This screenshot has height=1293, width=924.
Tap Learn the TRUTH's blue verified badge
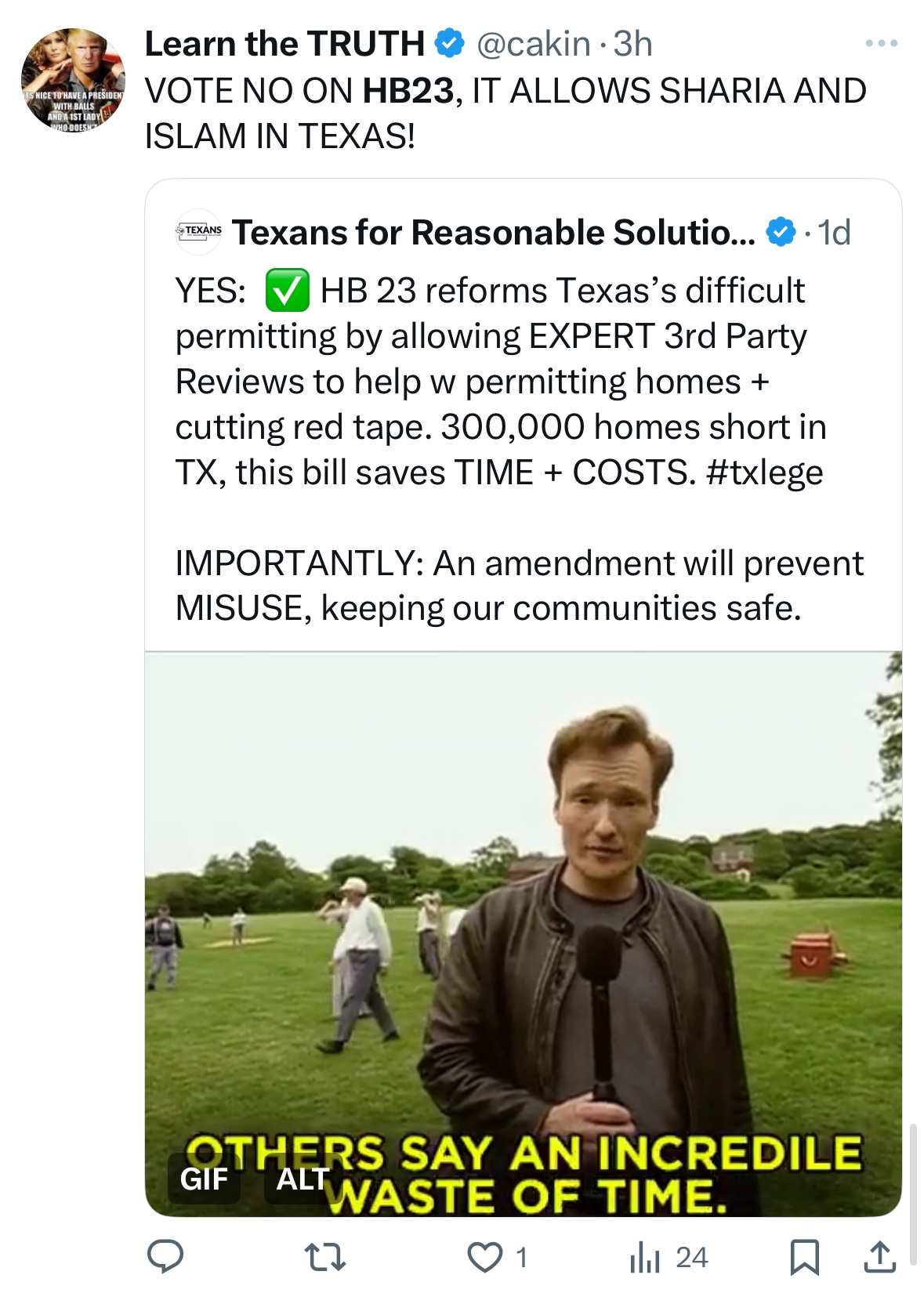(x=450, y=44)
